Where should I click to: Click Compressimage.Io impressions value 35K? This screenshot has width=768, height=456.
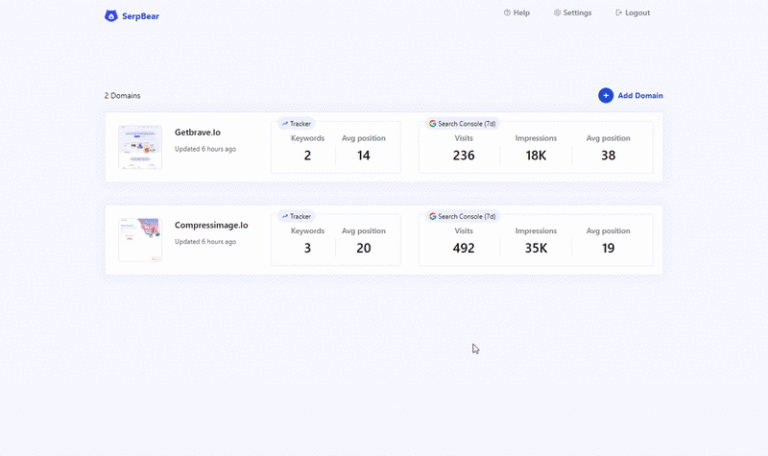[536, 248]
